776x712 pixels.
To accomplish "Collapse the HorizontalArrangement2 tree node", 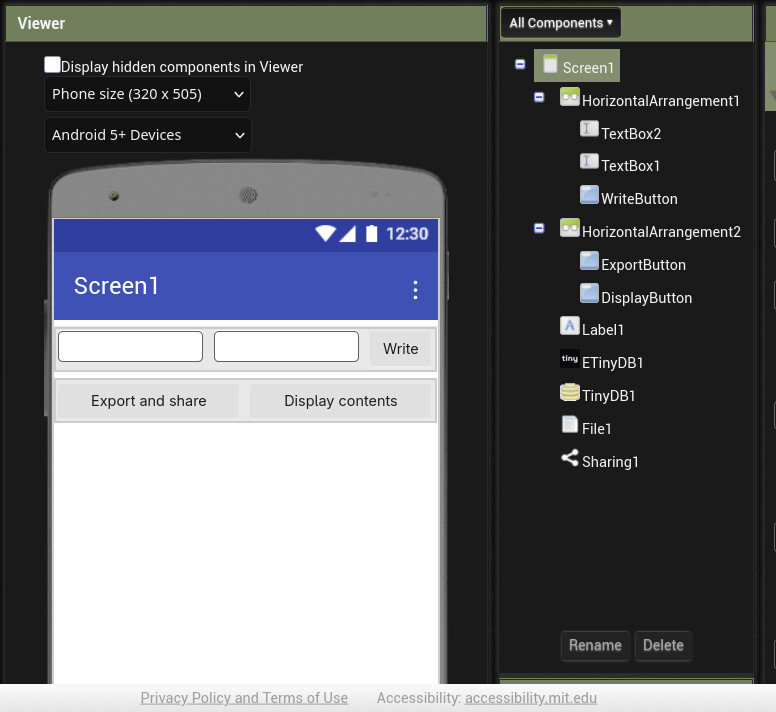I will click(539, 228).
